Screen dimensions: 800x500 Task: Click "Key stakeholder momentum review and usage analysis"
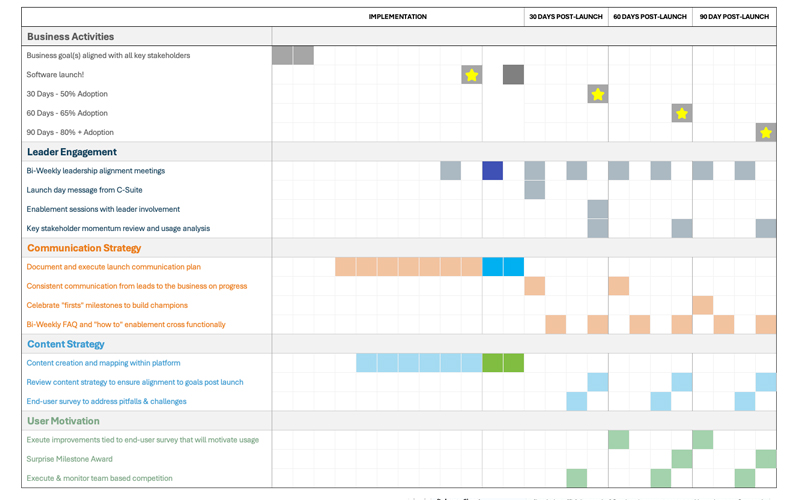point(118,229)
